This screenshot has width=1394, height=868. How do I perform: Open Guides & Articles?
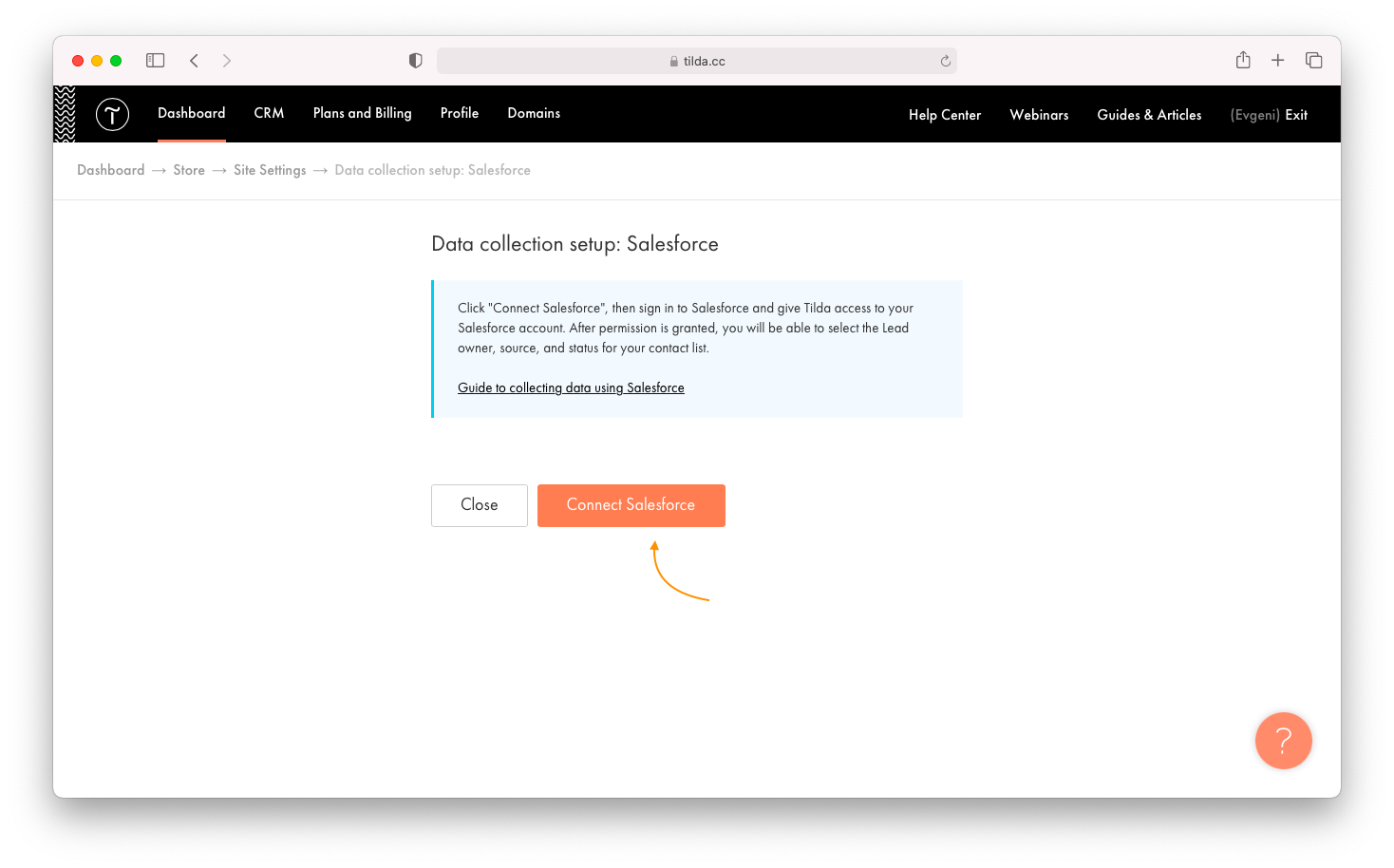tap(1149, 115)
